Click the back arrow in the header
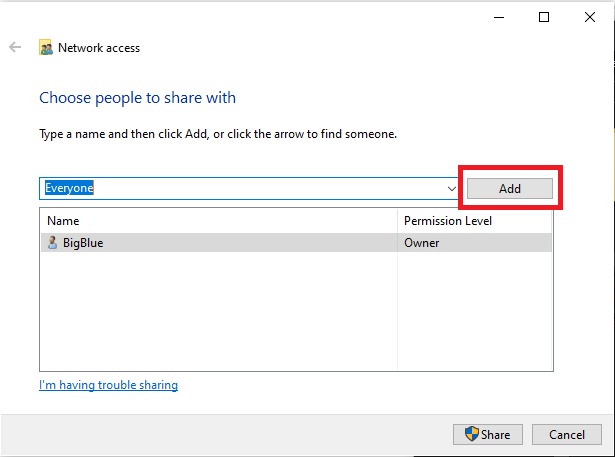This screenshot has height=457, width=615. [x=15, y=47]
